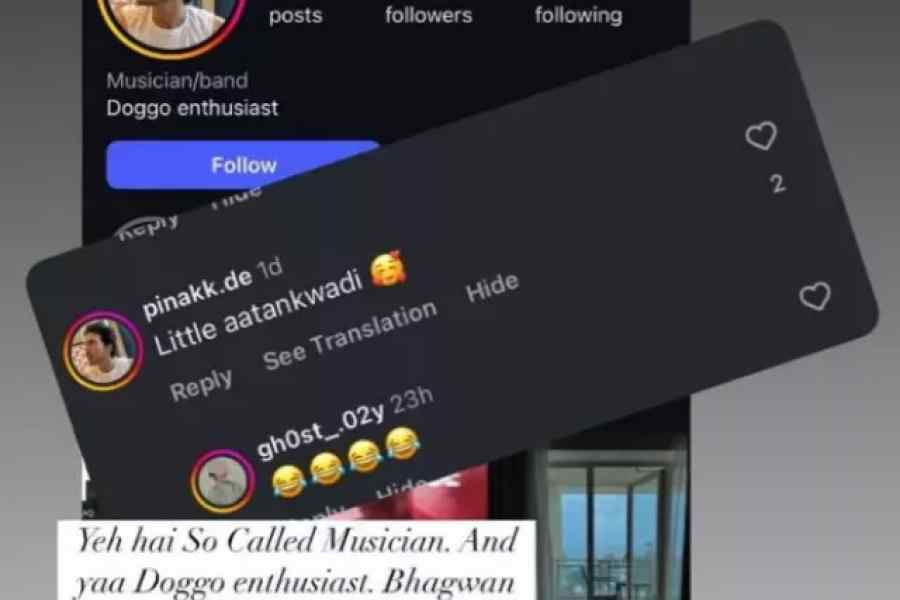Image resolution: width=900 pixels, height=600 pixels.
Task: Open the followers list
Action: (x=429, y=15)
